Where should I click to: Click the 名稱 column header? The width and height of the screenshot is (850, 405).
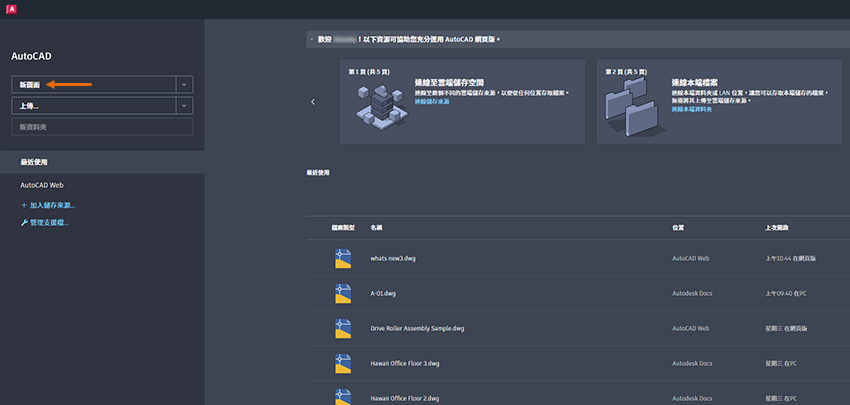click(x=376, y=228)
